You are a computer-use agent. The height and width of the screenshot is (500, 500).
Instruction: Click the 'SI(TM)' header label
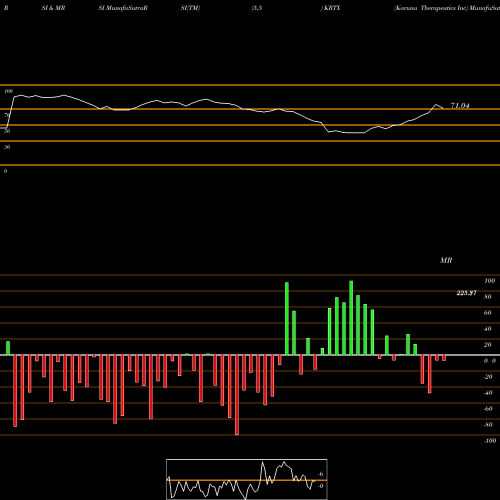click(190, 8)
